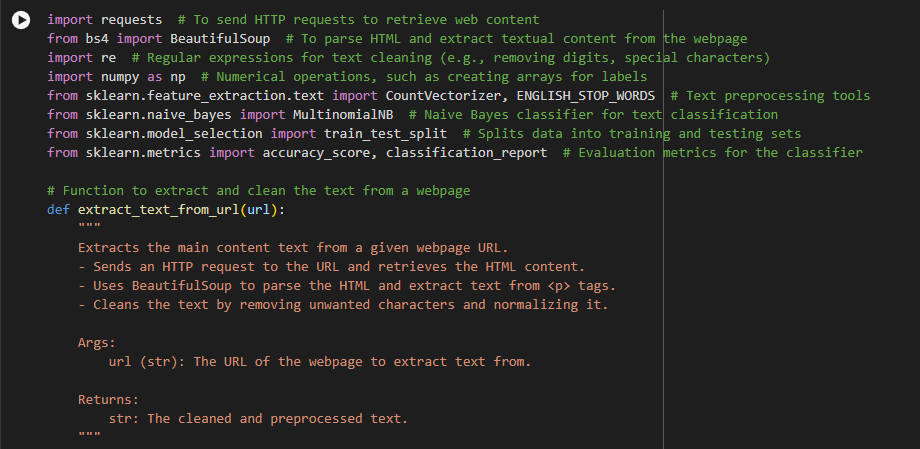Viewport: 920px width, 449px height.
Task: Click CountVectorizer in the sklearn import
Action: [x=444, y=96]
